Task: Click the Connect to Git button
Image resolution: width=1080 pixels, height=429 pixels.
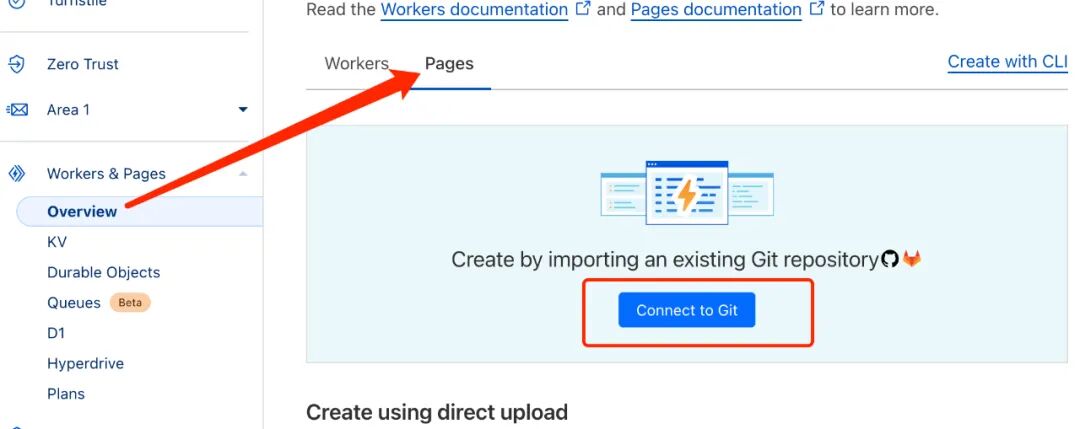Action: [687, 310]
